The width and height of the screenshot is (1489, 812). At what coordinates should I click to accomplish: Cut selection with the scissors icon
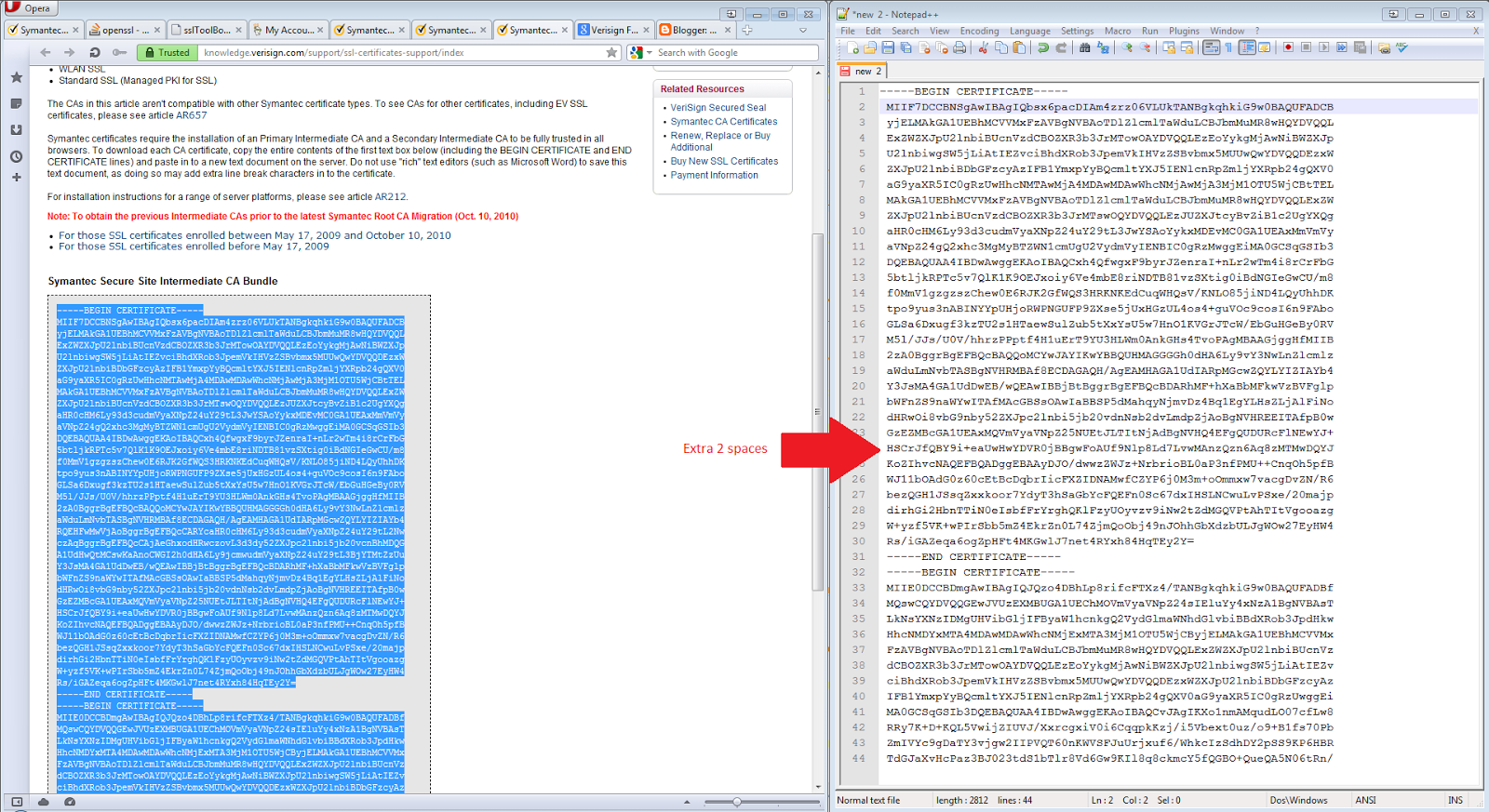pyautogui.click(x=983, y=47)
